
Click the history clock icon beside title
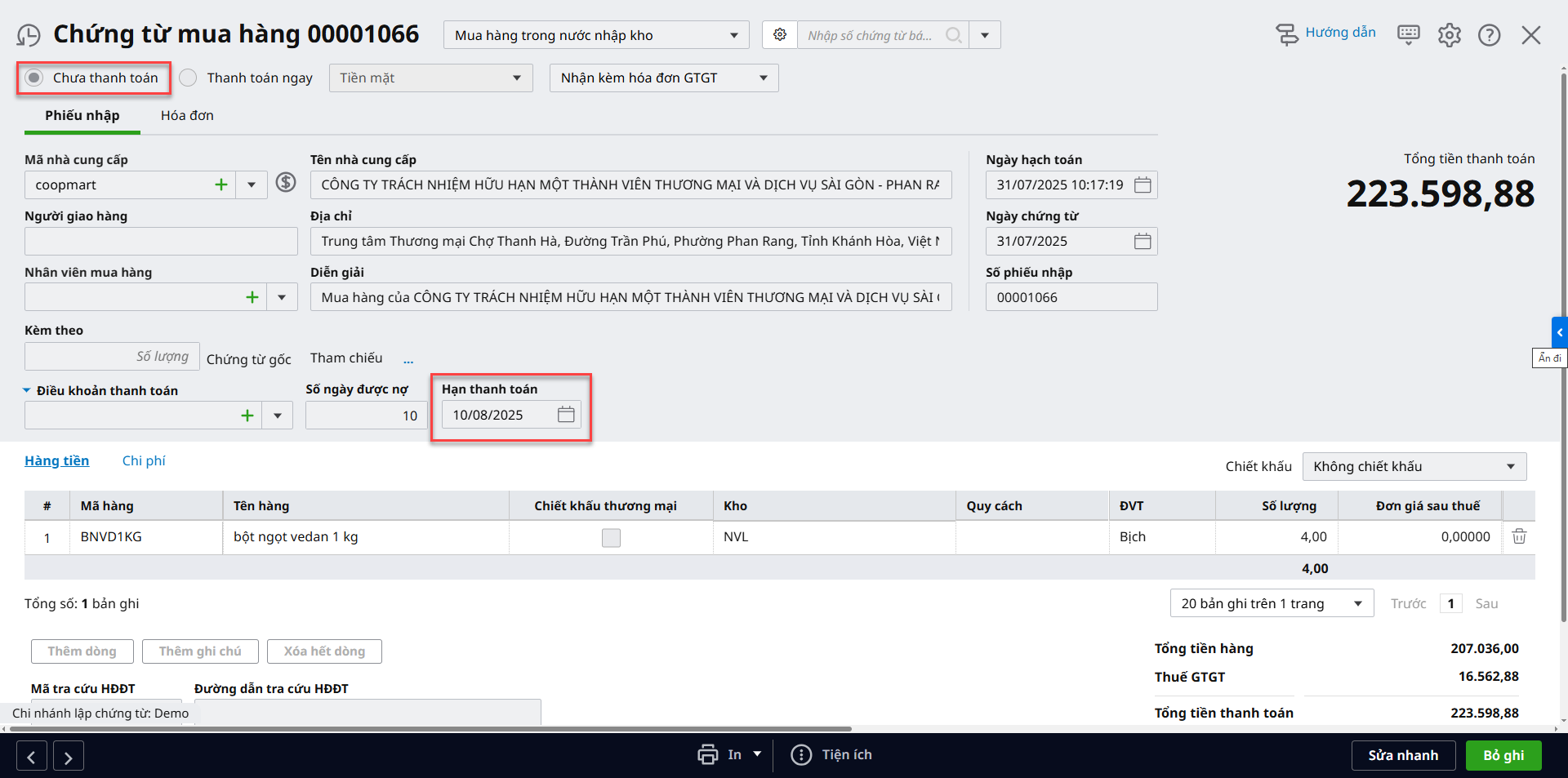point(29,35)
